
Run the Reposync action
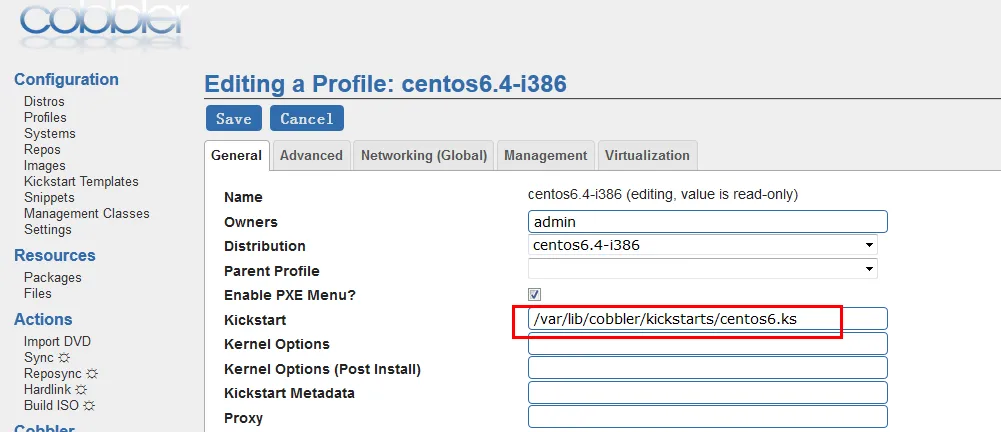click(60, 373)
